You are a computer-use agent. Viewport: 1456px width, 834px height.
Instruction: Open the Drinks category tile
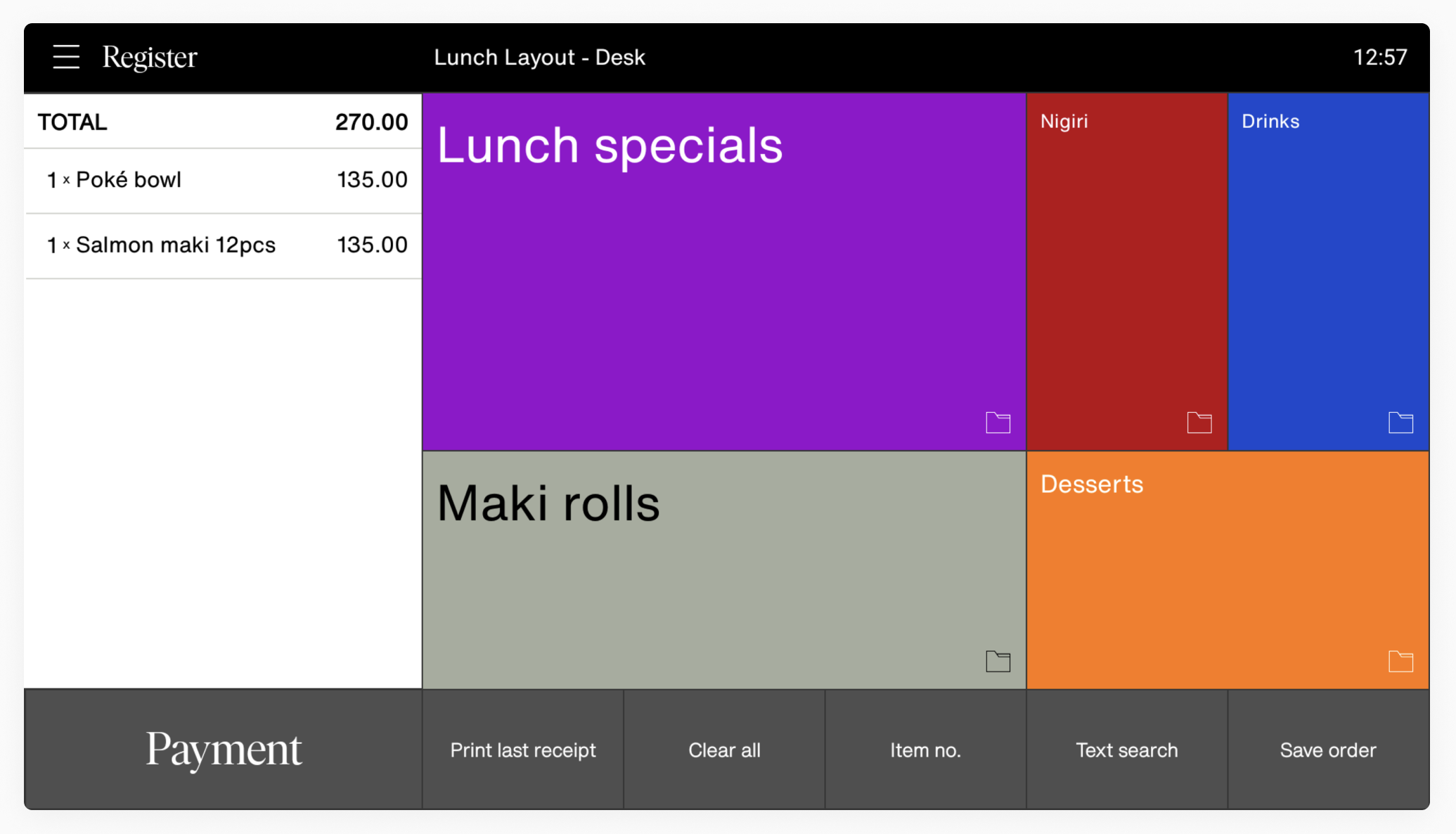coord(1328,271)
